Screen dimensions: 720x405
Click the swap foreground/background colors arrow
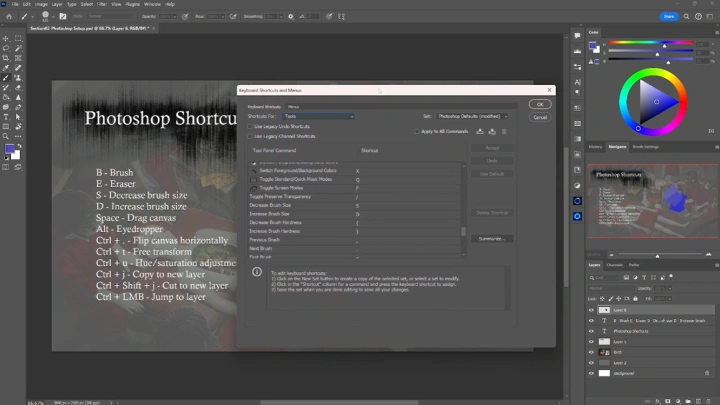pyautogui.click(x=19, y=146)
